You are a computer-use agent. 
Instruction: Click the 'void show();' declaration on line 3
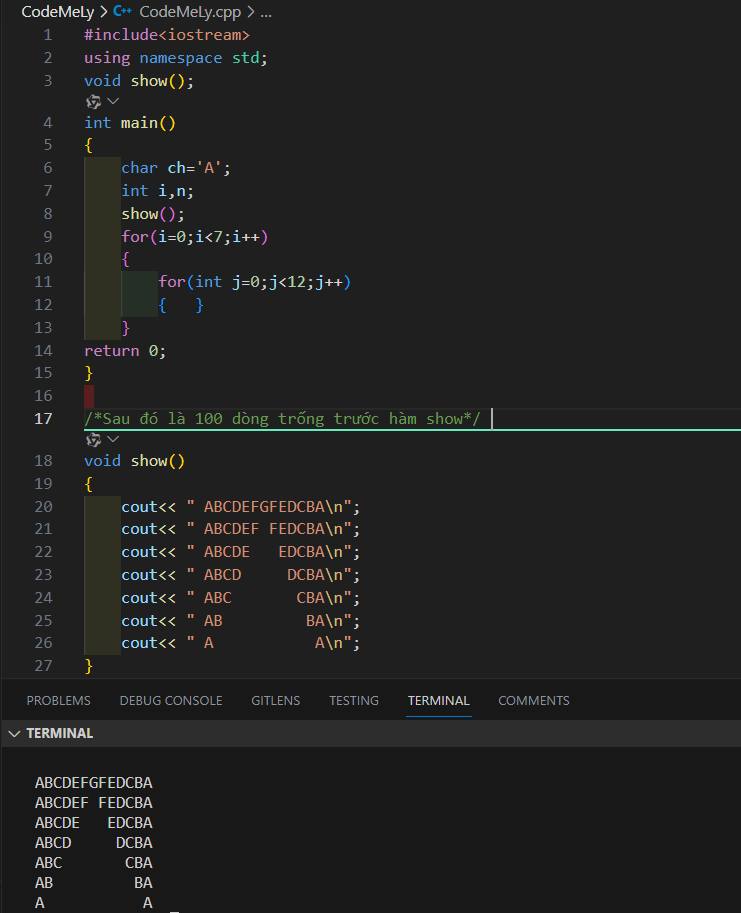pyautogui.click(x=139, y=80)
